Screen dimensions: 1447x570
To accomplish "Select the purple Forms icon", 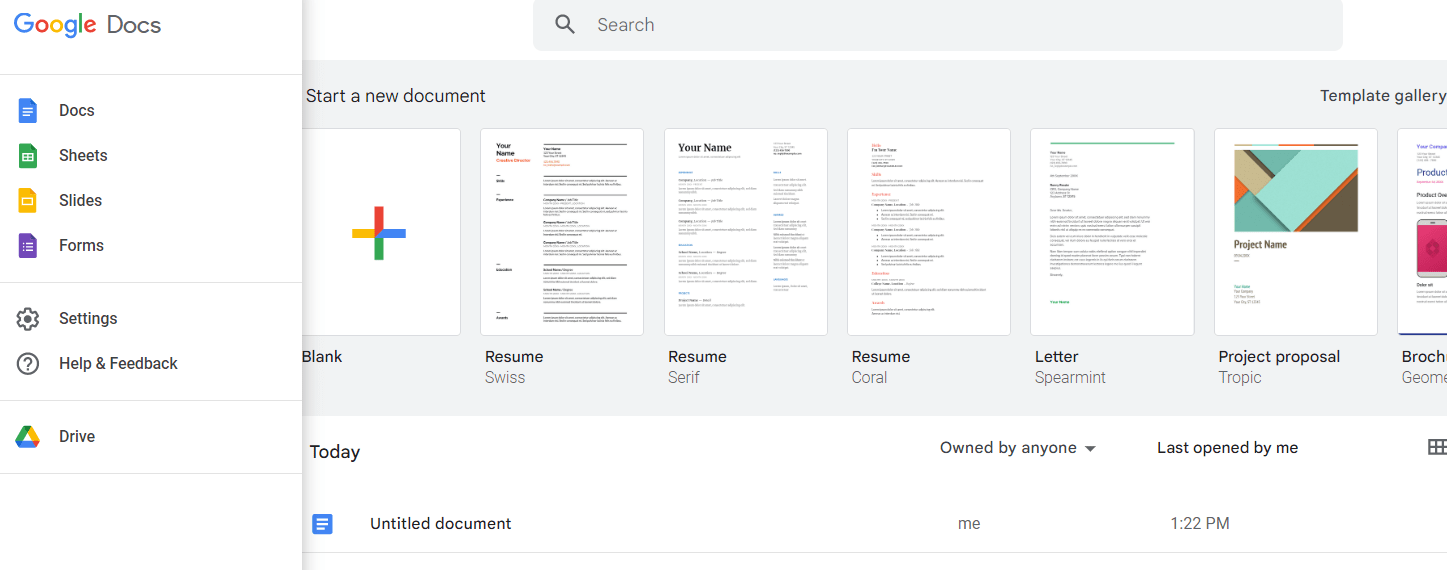I will [x=28, y=245].
